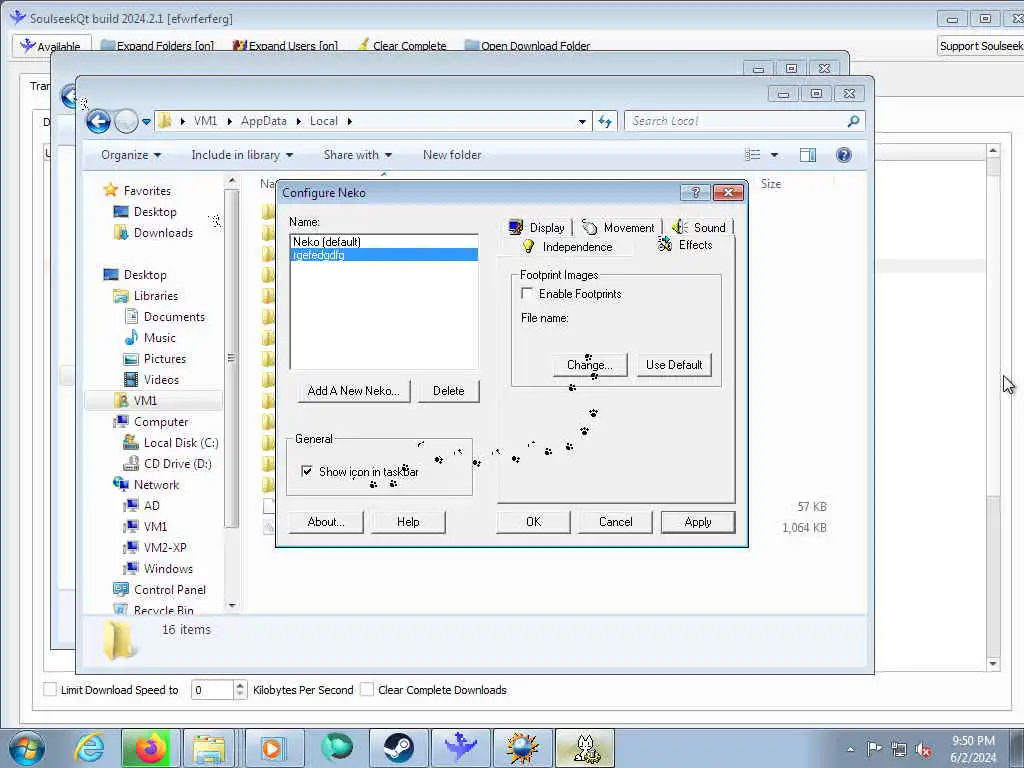Toggle Limit Download Speed to checkbox in Soulseek
The height and width of the screenshot is (768, 1024).
(50, 689)
